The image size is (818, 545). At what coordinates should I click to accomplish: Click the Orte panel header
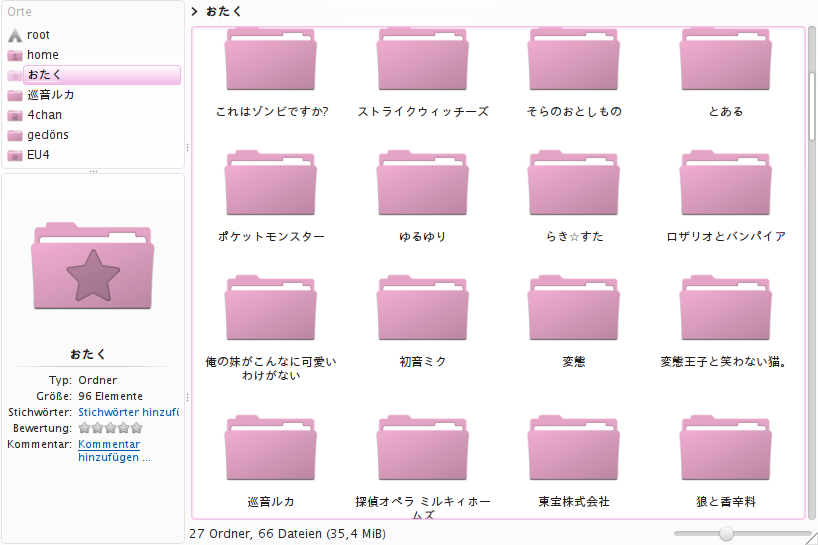click(19, 11)
